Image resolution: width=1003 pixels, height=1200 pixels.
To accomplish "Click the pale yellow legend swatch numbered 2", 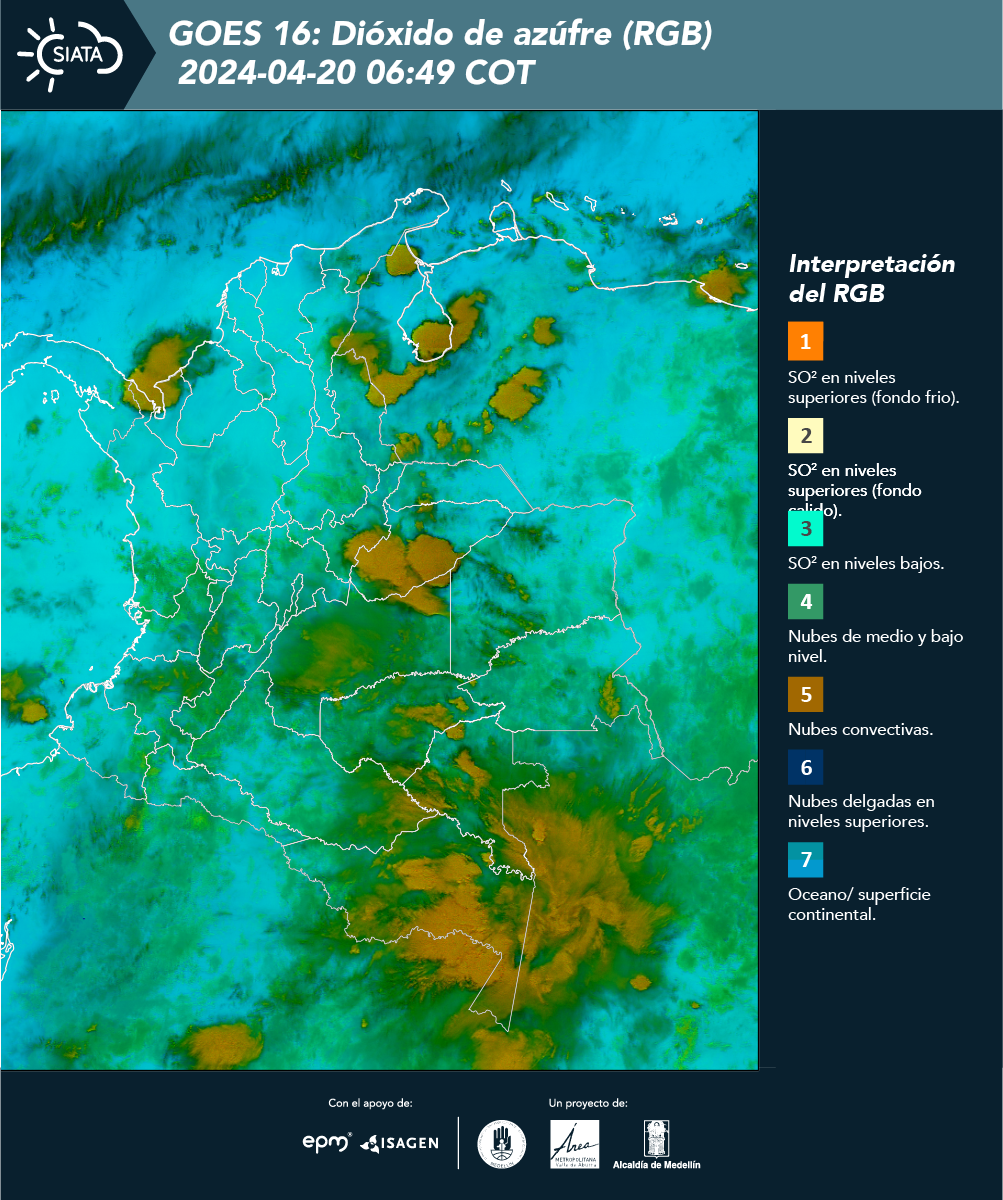I will point(805,436).
